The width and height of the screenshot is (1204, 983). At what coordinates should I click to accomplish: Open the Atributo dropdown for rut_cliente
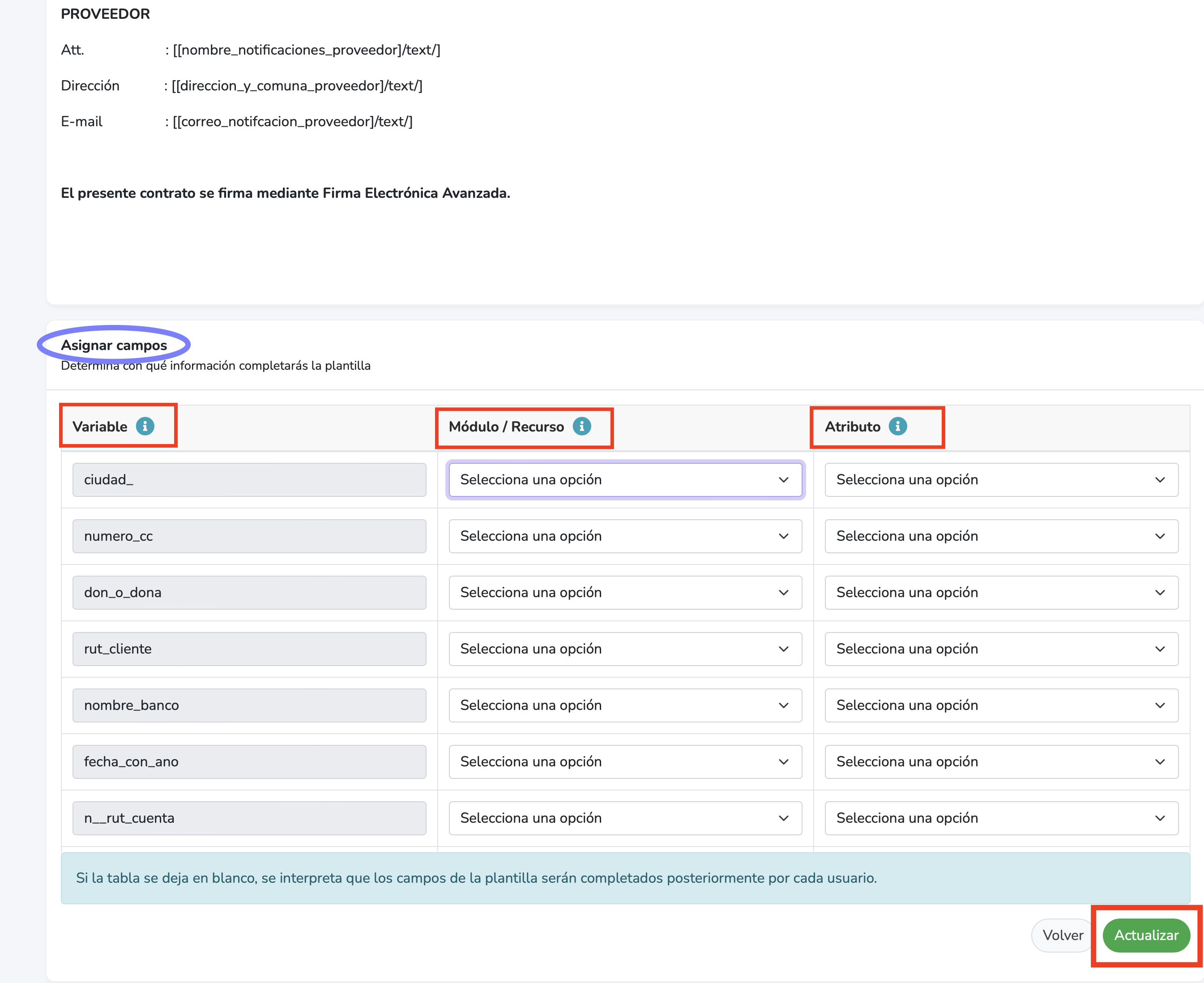click(x=1001, y=649)
